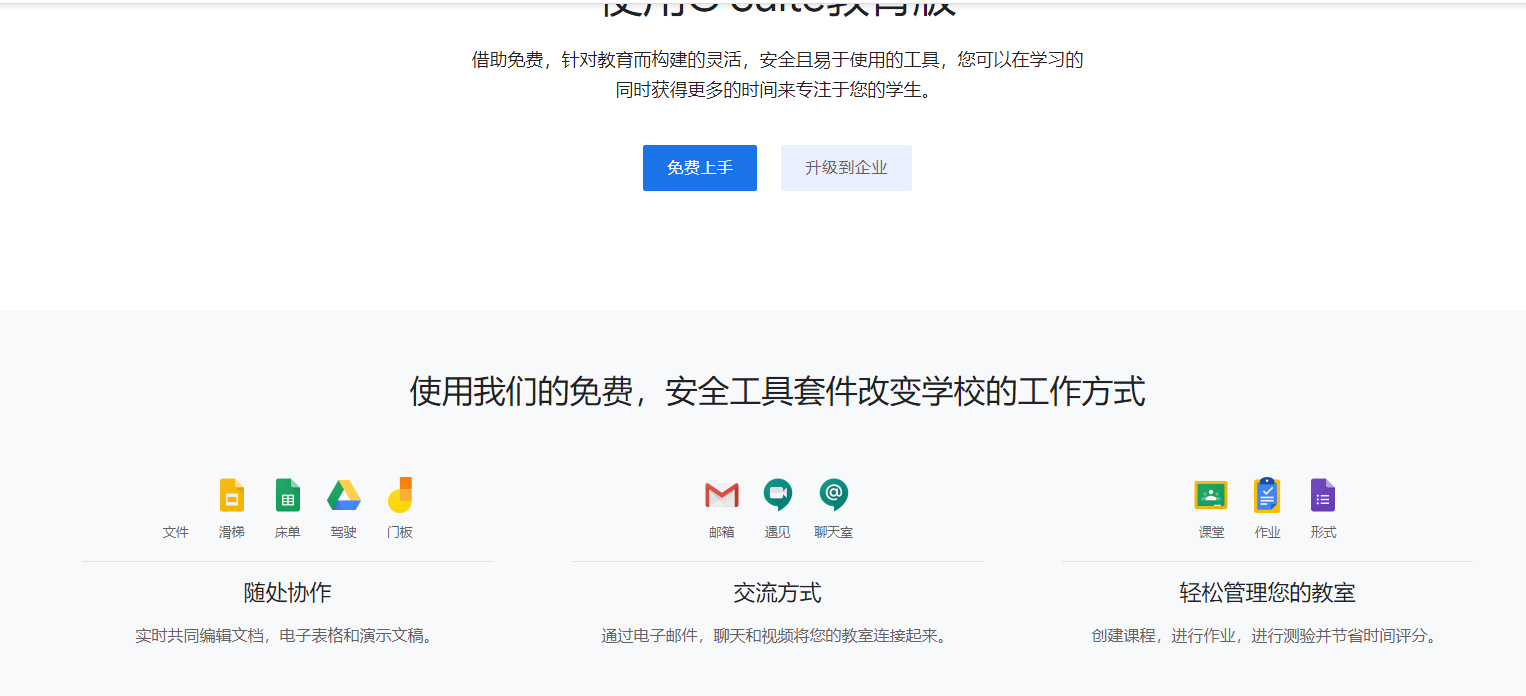Click the intro paragraph starting 借助免费

click(x=778, y=75)
